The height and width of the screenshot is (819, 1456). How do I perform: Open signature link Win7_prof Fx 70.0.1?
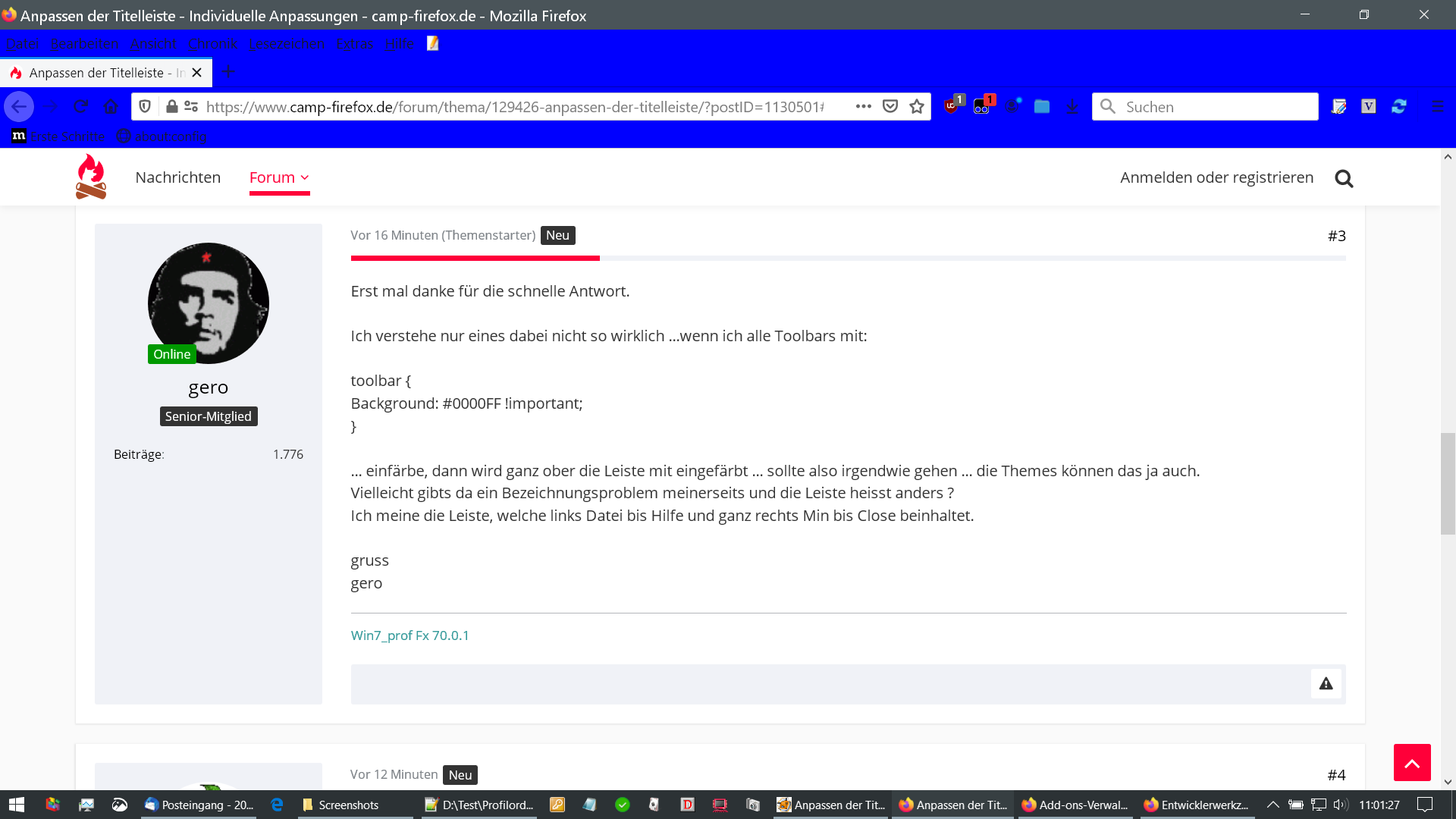point(409,635)
